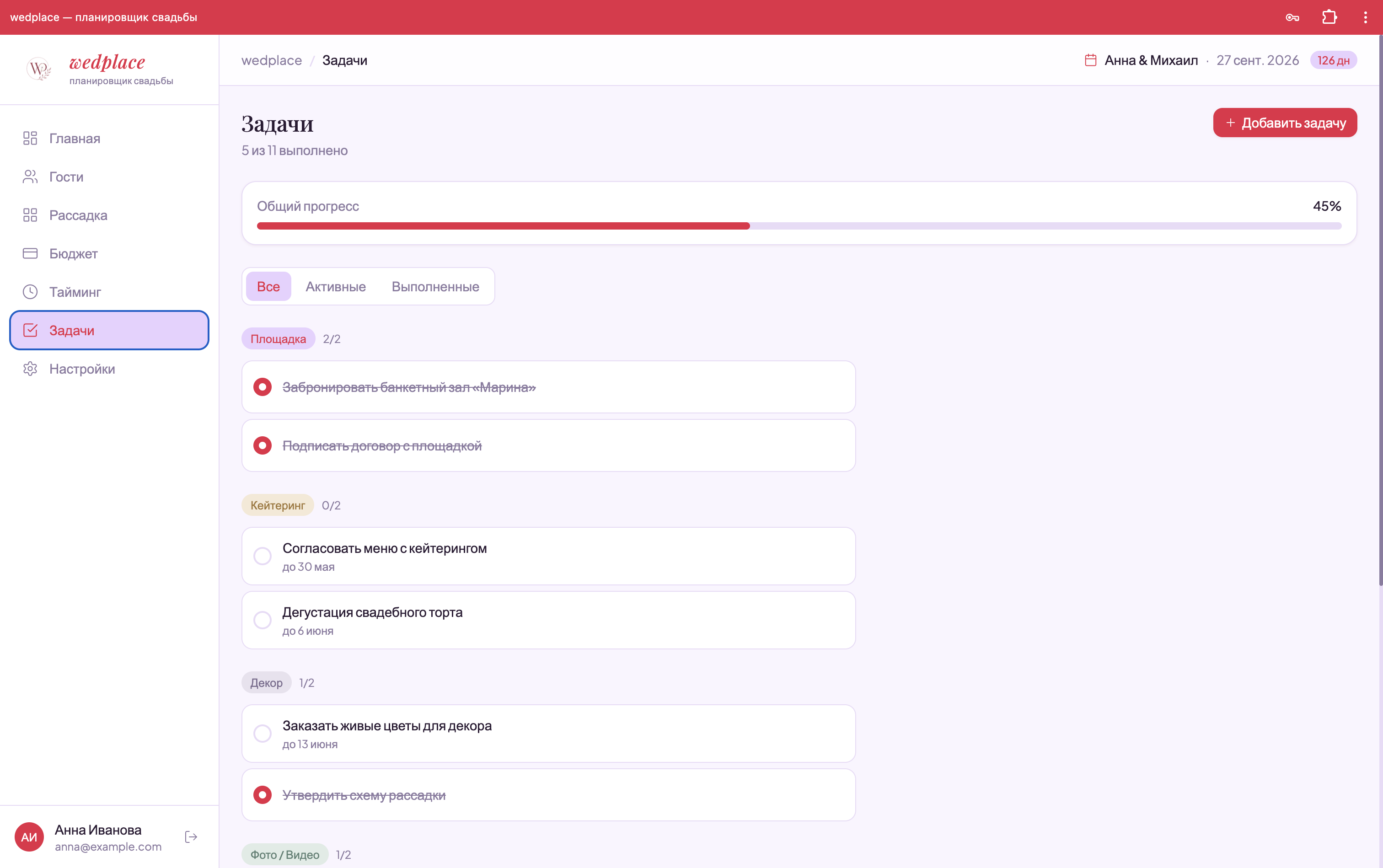Click the Фото / Видео category tag

pos(285,855)
